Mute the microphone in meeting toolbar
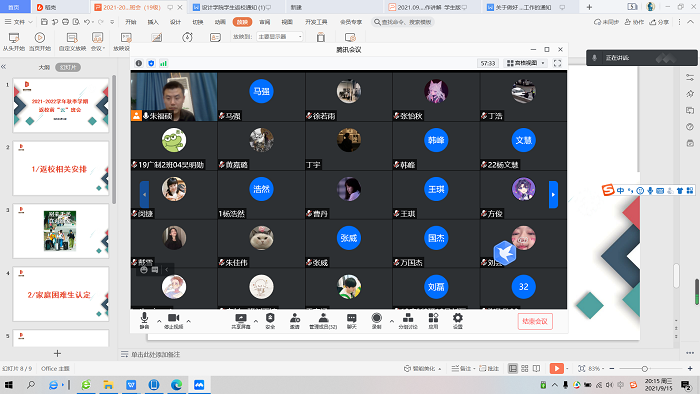700x394 pixels. pyautogui.click(x=144, y=320)
